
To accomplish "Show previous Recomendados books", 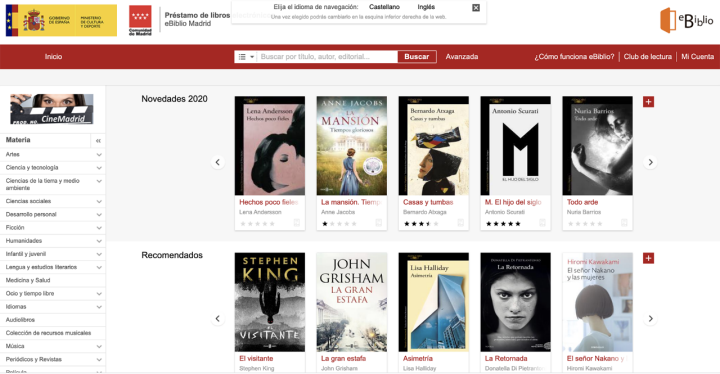I will [218, 318].
